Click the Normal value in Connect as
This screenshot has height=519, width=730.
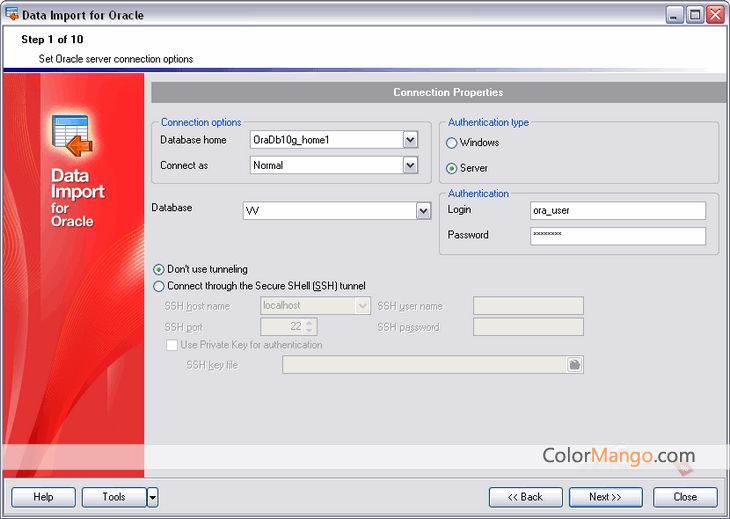click(268, 165)
